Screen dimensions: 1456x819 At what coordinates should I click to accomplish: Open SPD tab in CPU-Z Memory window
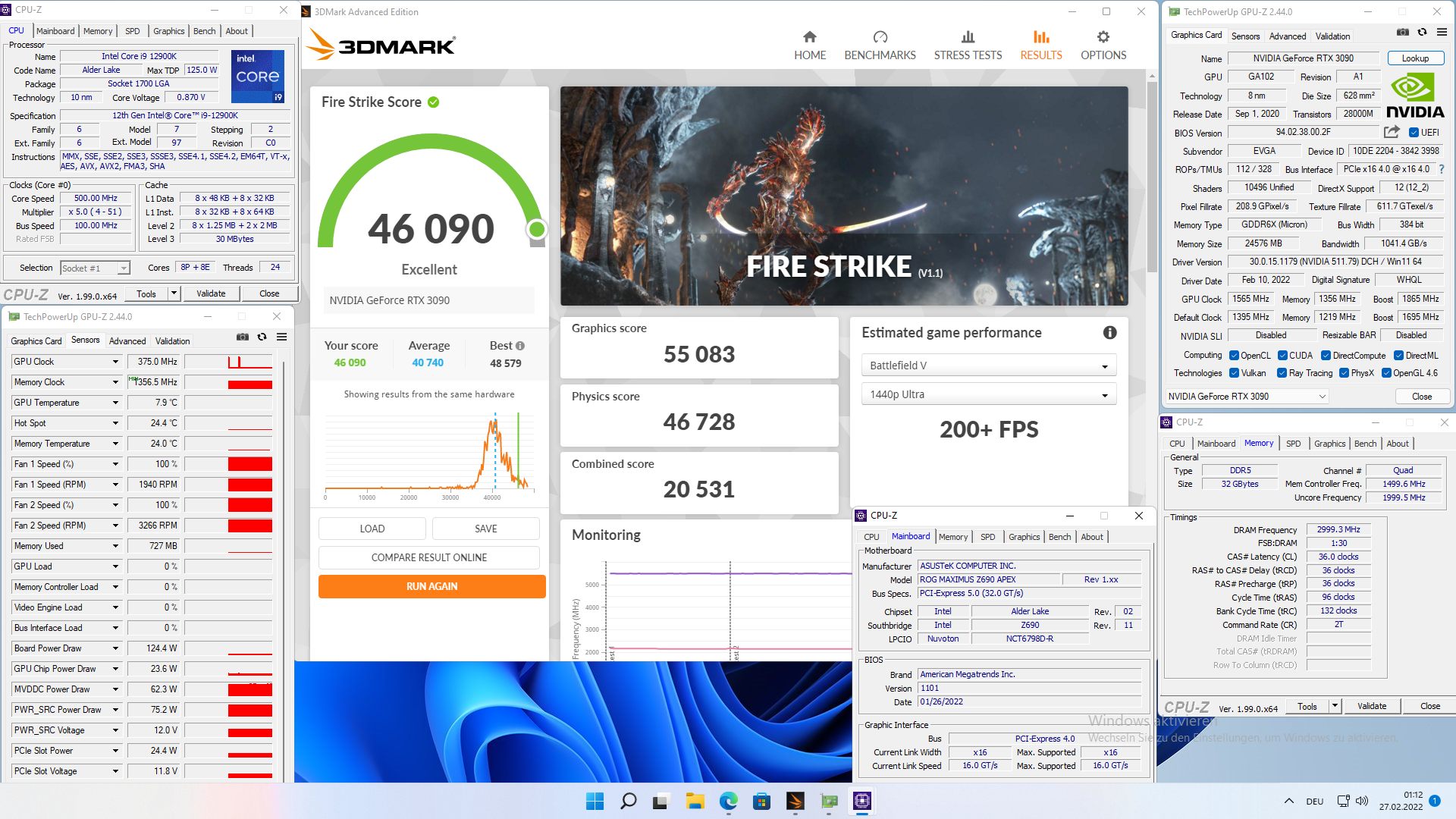click(x=1293, y=444)
